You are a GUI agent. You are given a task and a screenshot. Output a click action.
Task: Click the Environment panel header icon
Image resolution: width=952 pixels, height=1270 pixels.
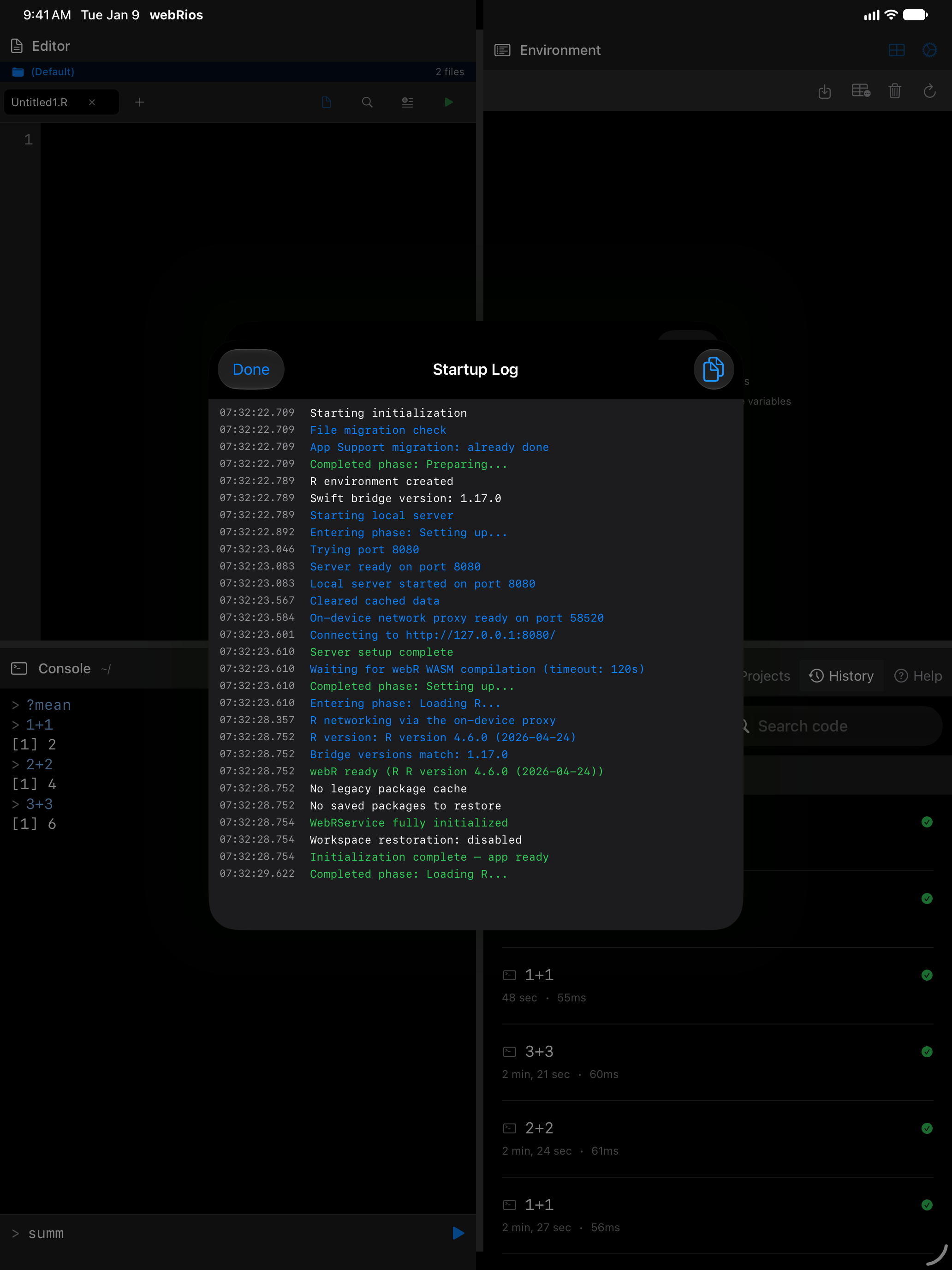[502, 50]
